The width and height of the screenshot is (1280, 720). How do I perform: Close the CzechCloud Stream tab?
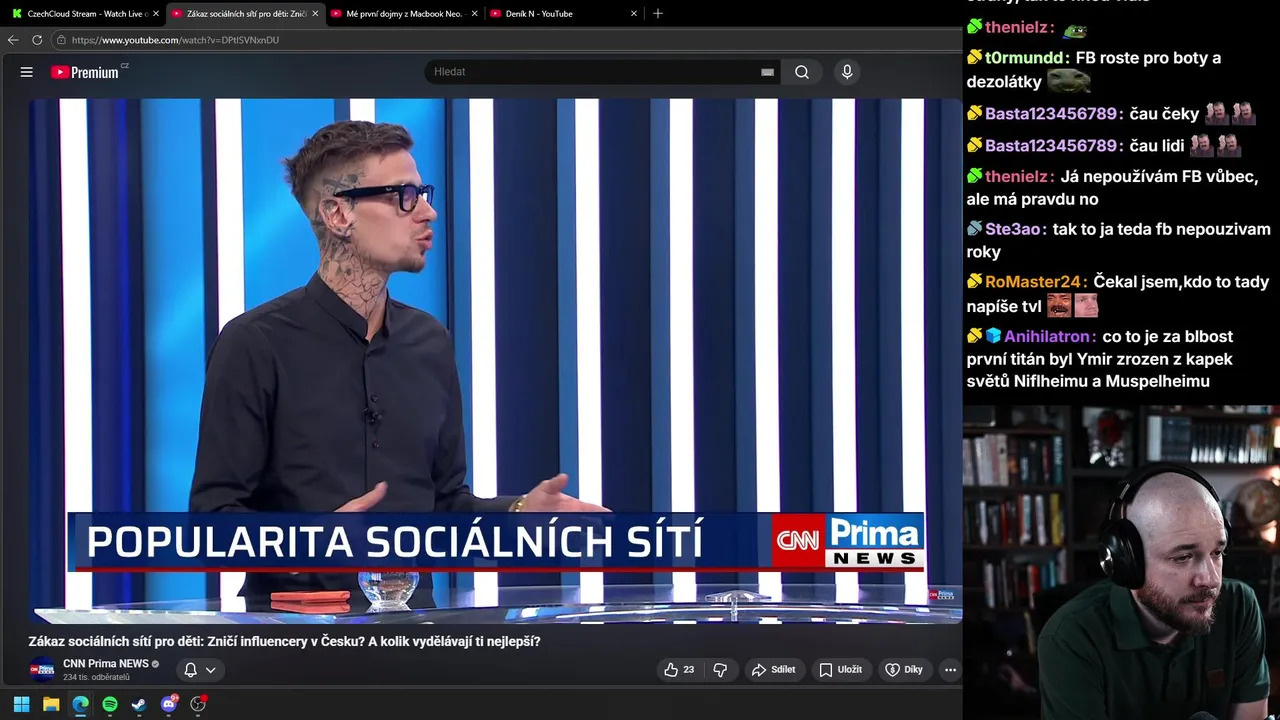[x=155, y=14]
